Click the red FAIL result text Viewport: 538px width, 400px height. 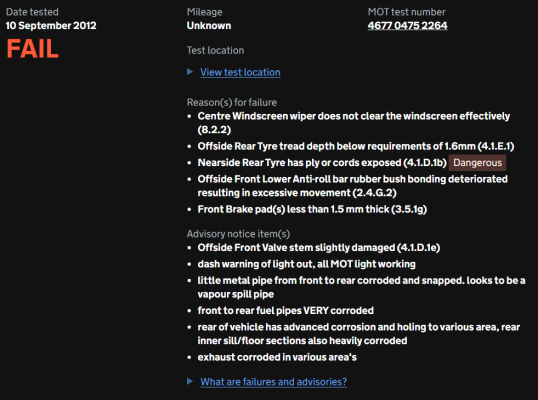click(33, 49)
